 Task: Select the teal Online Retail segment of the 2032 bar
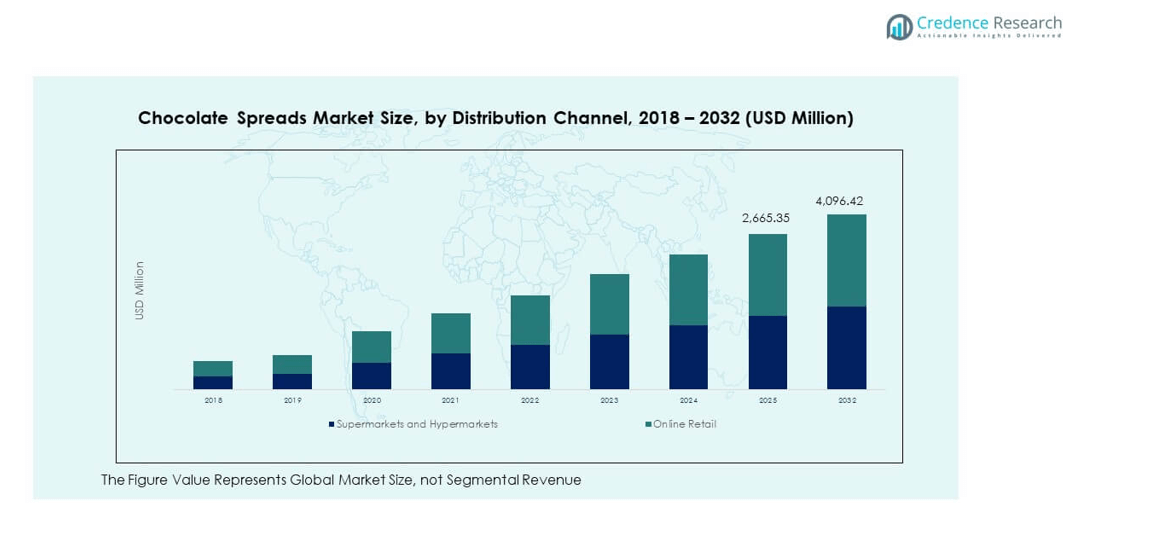point(846,260)
